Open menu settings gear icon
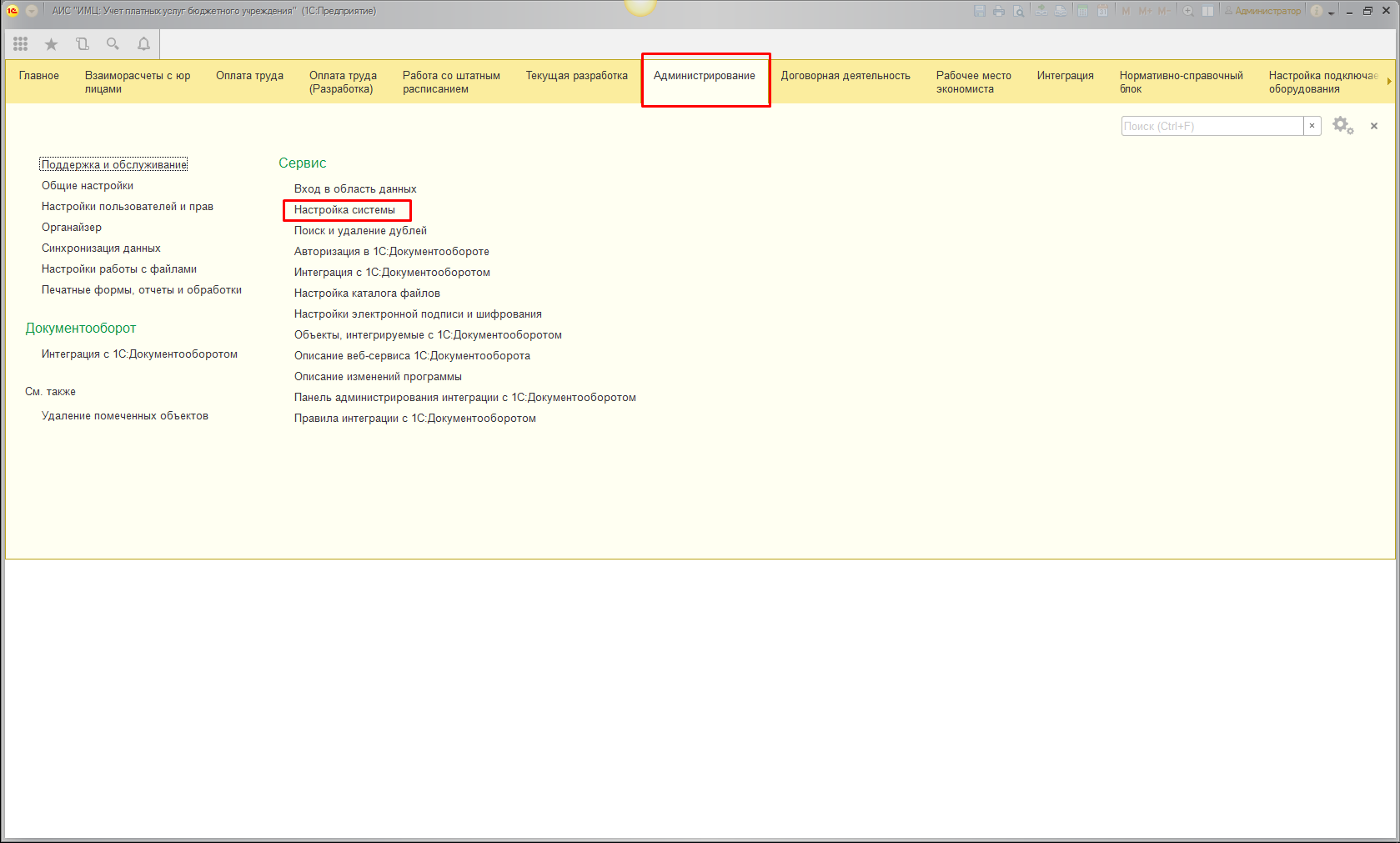Viewport: 1400px width, 843px height. (x=1342, y=126)
